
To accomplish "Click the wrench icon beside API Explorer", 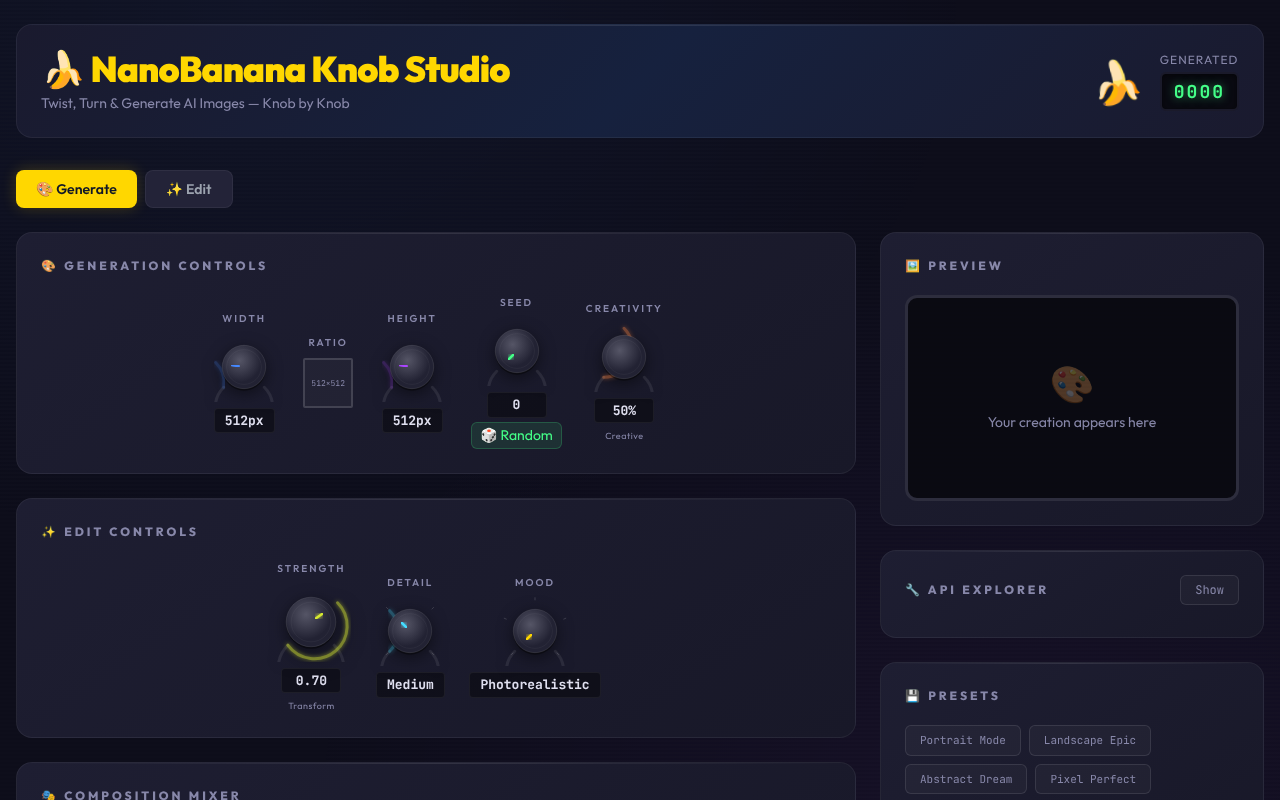I will pyautogui.click(x=912, y=590).
